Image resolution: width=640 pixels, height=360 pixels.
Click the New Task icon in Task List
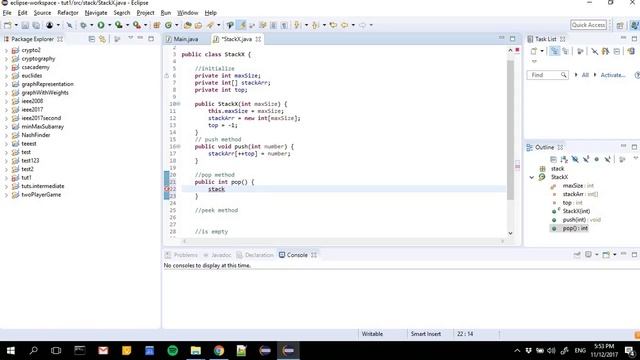pos(533,51)
